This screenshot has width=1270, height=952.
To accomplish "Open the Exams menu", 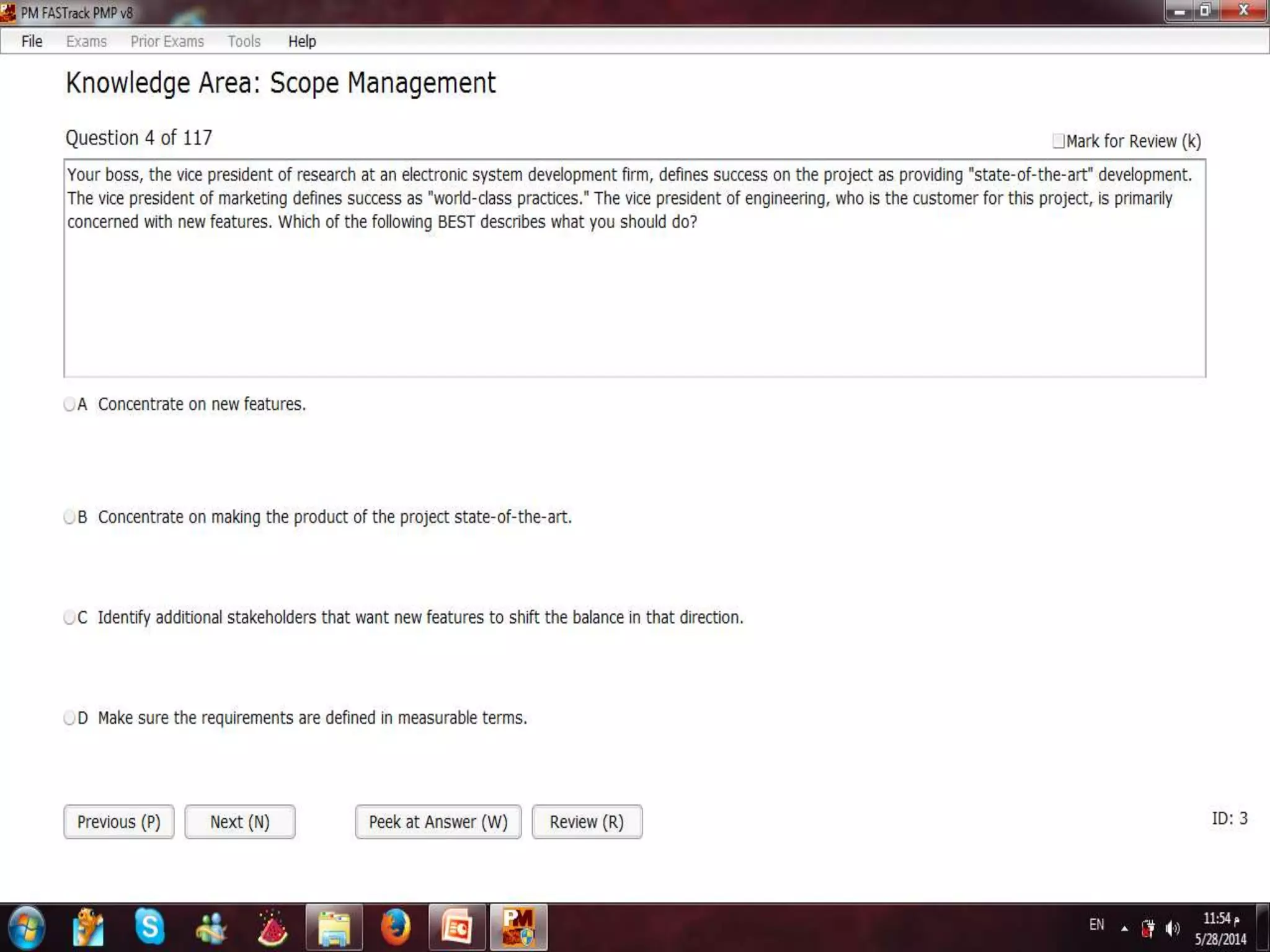I will [86, 42].
